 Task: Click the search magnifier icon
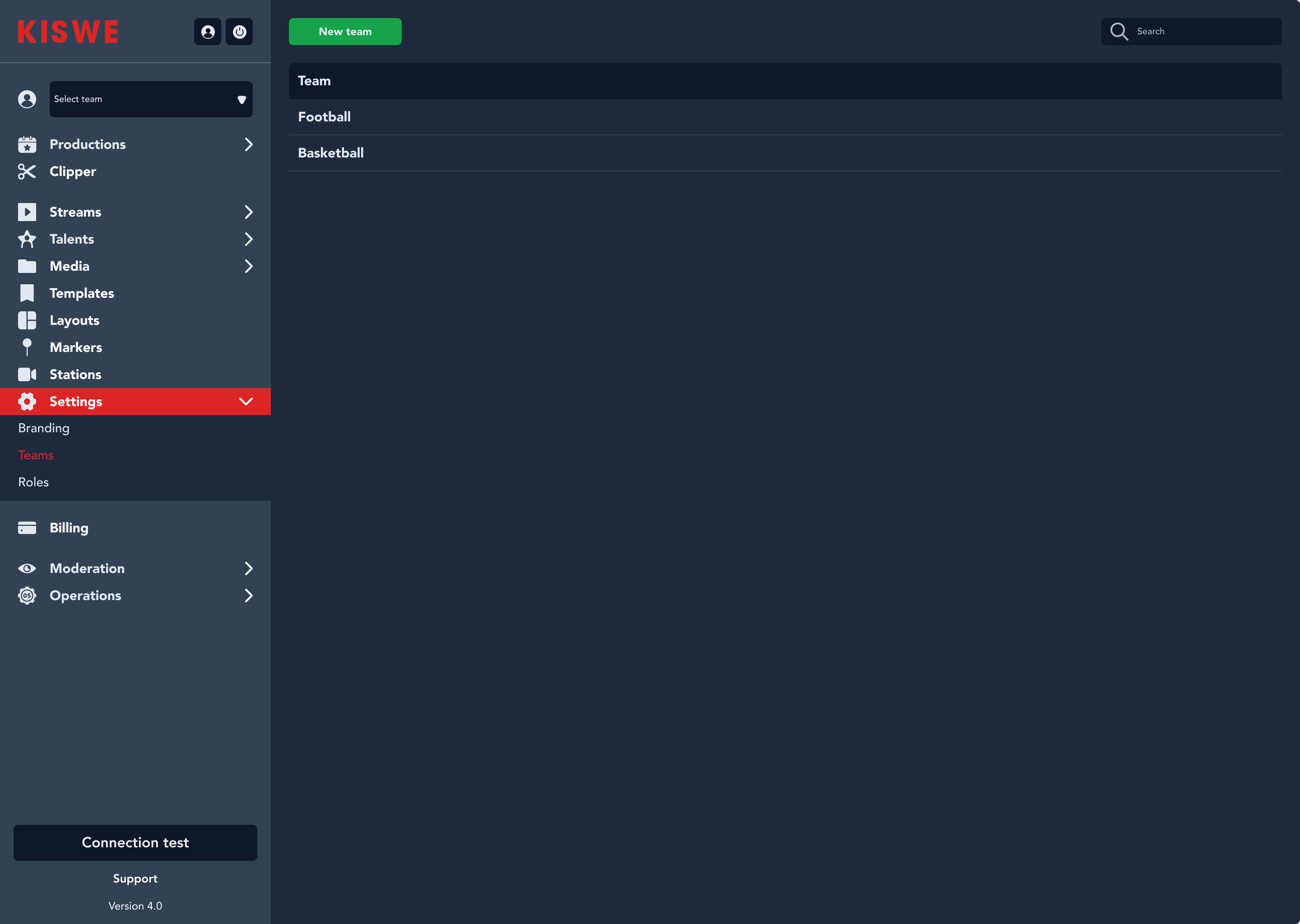[x=1119, y=32]
